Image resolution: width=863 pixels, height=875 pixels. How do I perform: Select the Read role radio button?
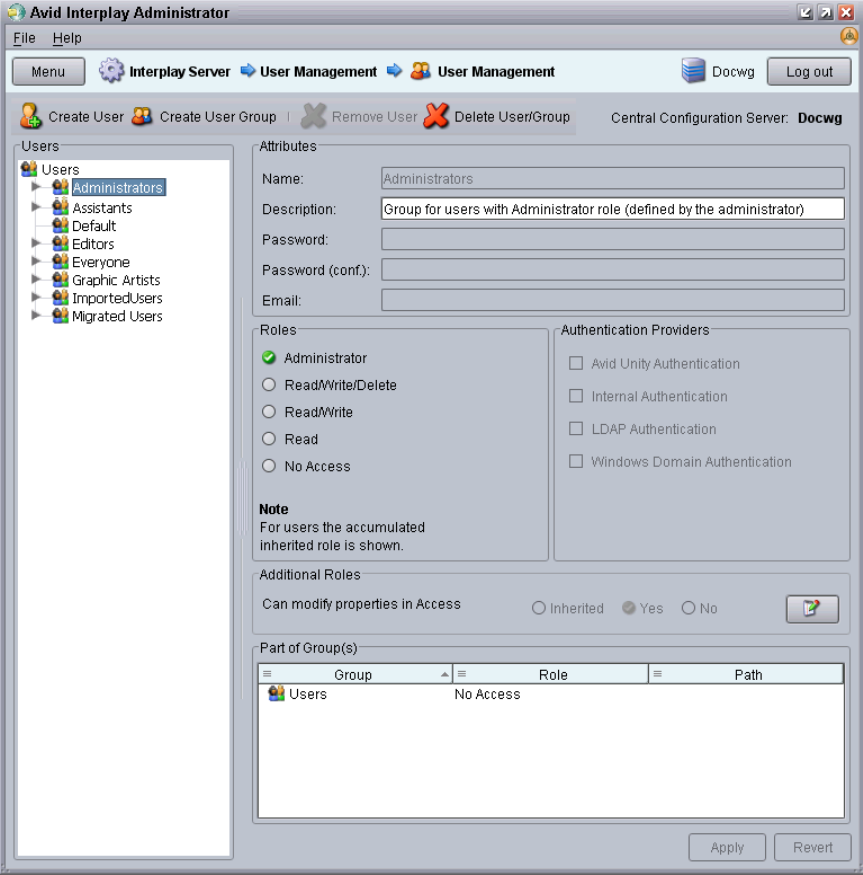click(x=269, y=439)
